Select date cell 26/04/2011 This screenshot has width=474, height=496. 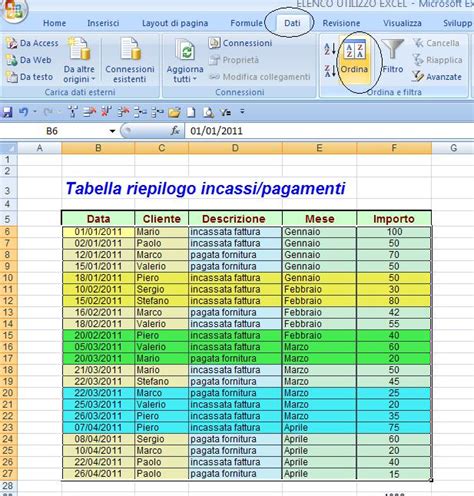click(x=98, y=474)
